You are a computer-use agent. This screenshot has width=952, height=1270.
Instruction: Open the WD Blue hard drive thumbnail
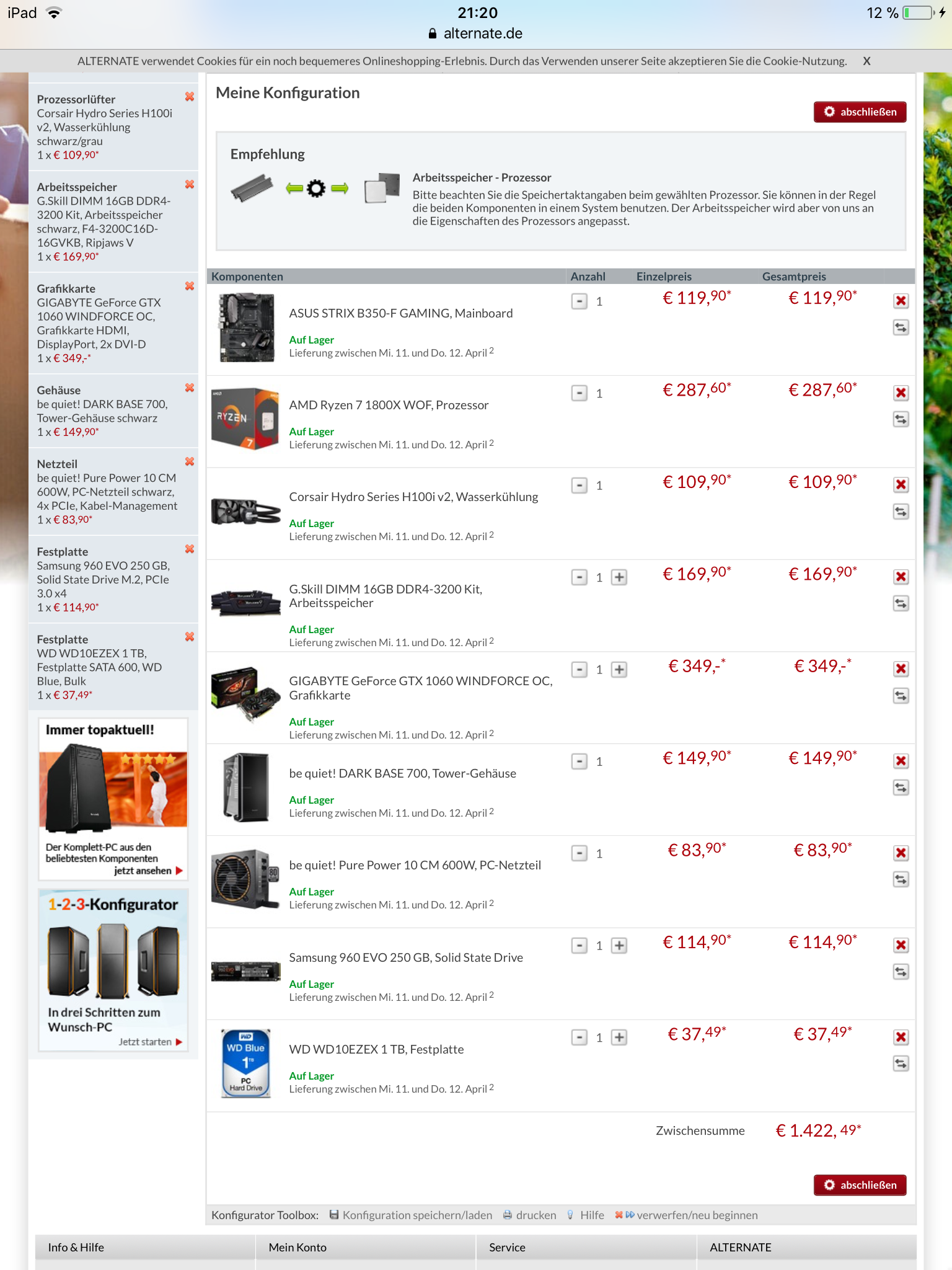pos(246,1064)
